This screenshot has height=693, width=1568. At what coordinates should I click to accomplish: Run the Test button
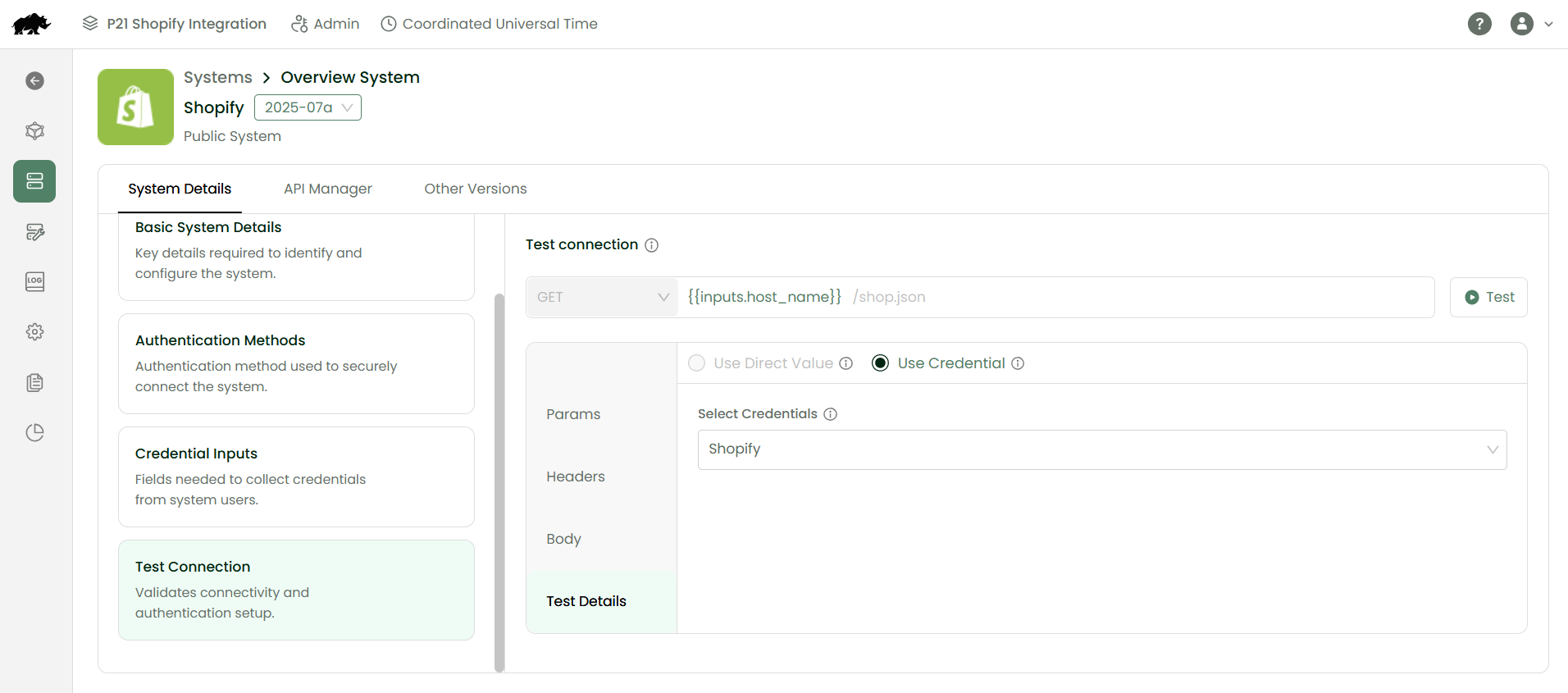pos(1488,297)
